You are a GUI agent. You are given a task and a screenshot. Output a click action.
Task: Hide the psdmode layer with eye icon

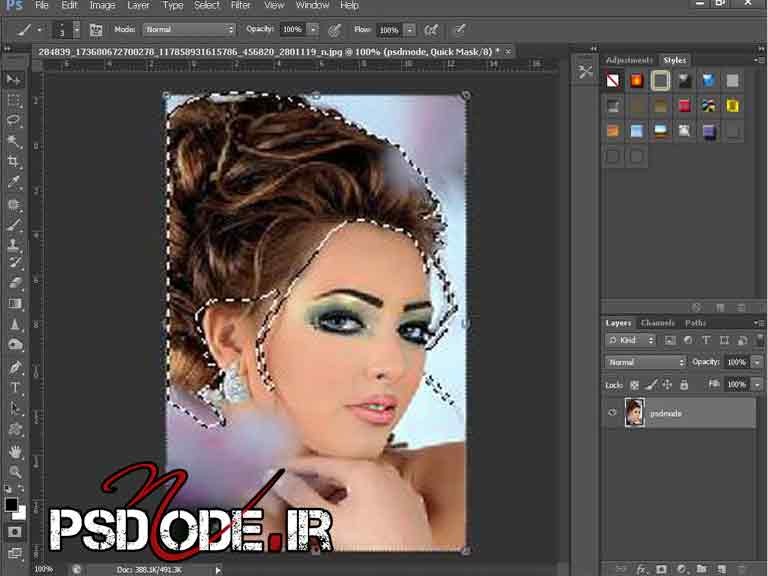[612, 412]
